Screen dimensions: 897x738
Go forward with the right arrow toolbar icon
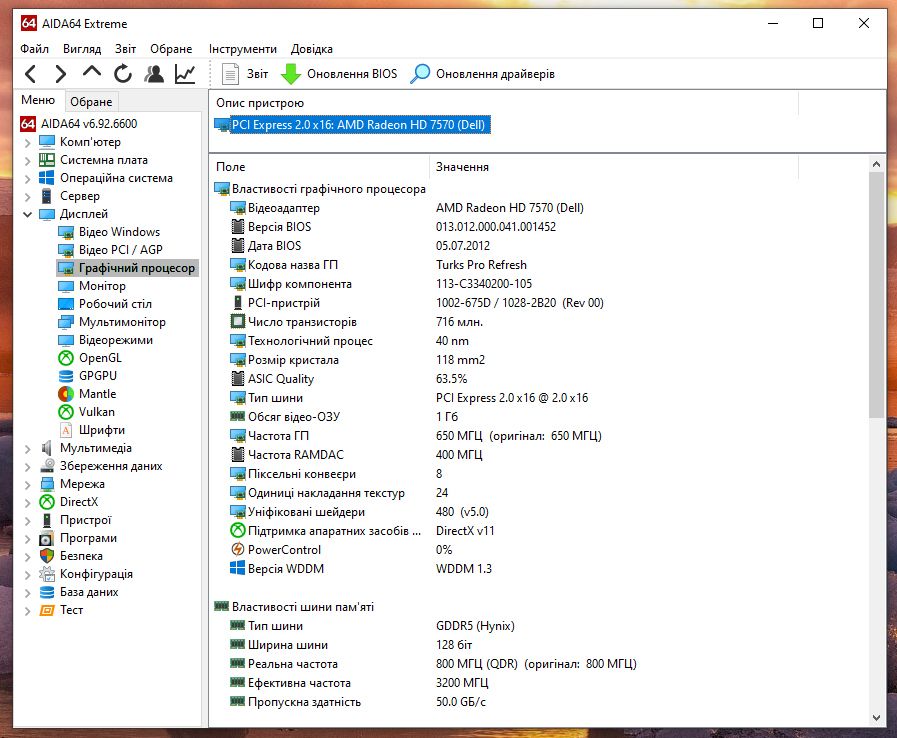tap(61, 74)
